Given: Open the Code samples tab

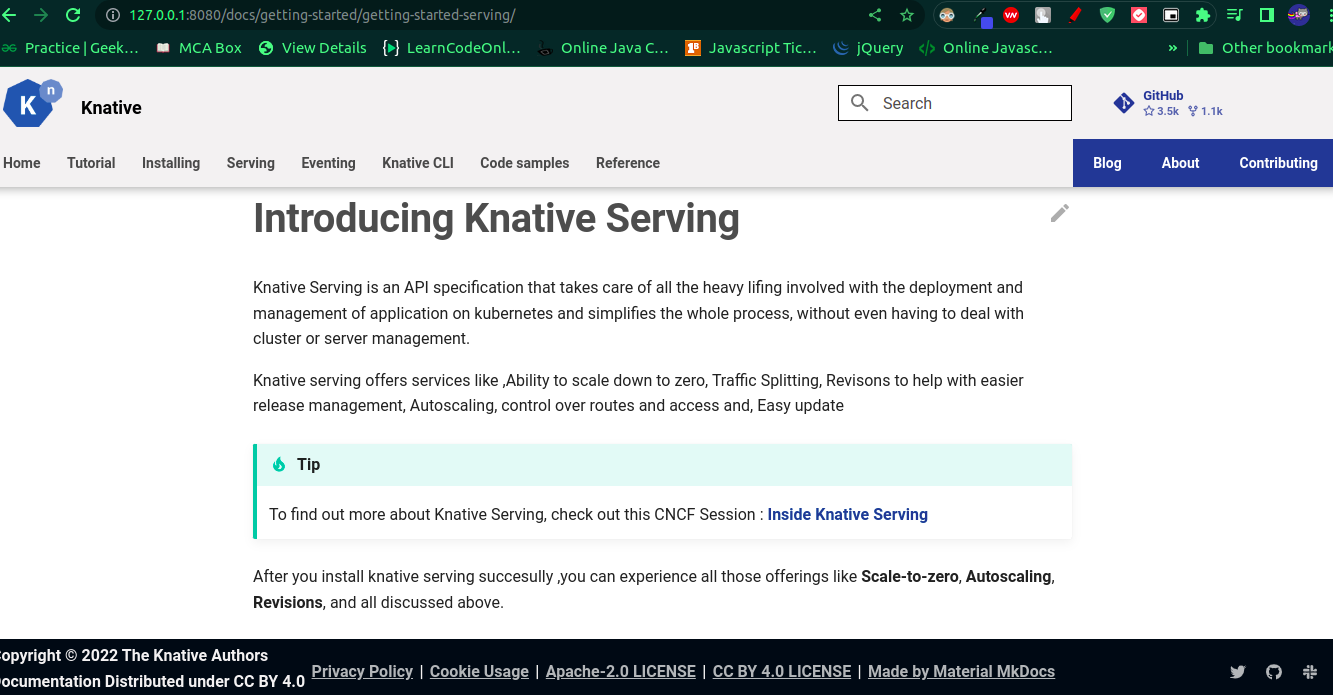Looking at the screenshot, I should pos(525,163).
